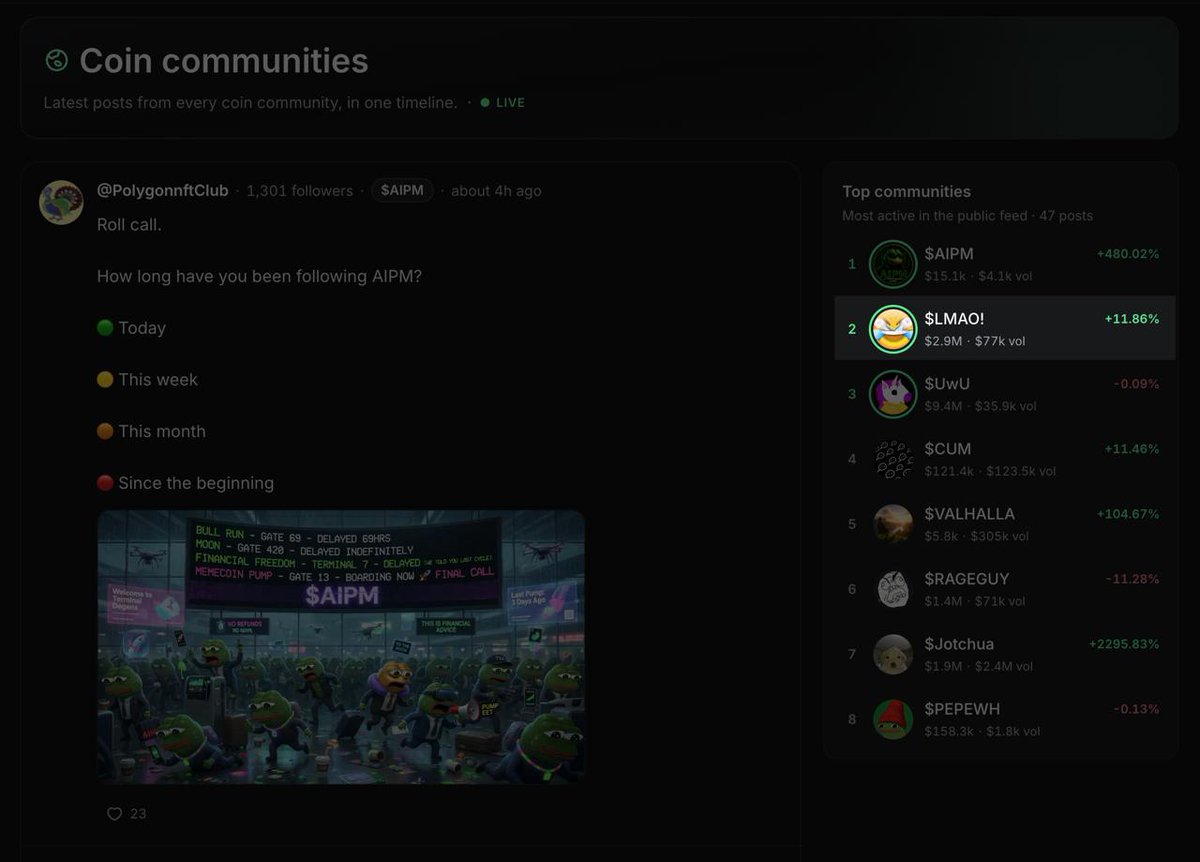Open the $Jotchua dog logo
The image size is (1200, 862).
pyautogui.click(x=893, y=654)
